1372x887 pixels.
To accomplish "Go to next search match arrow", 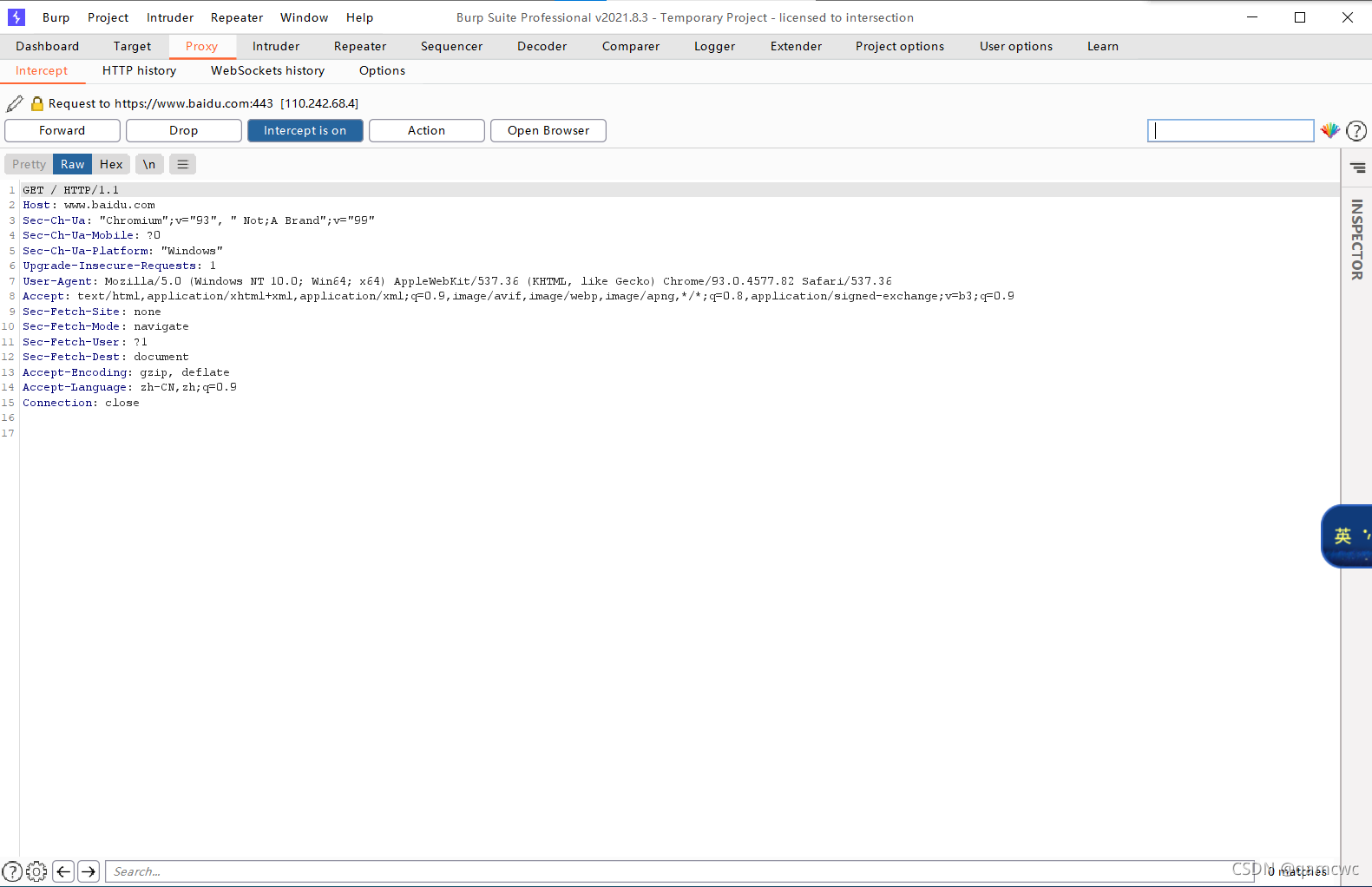I will pos(89,871).
